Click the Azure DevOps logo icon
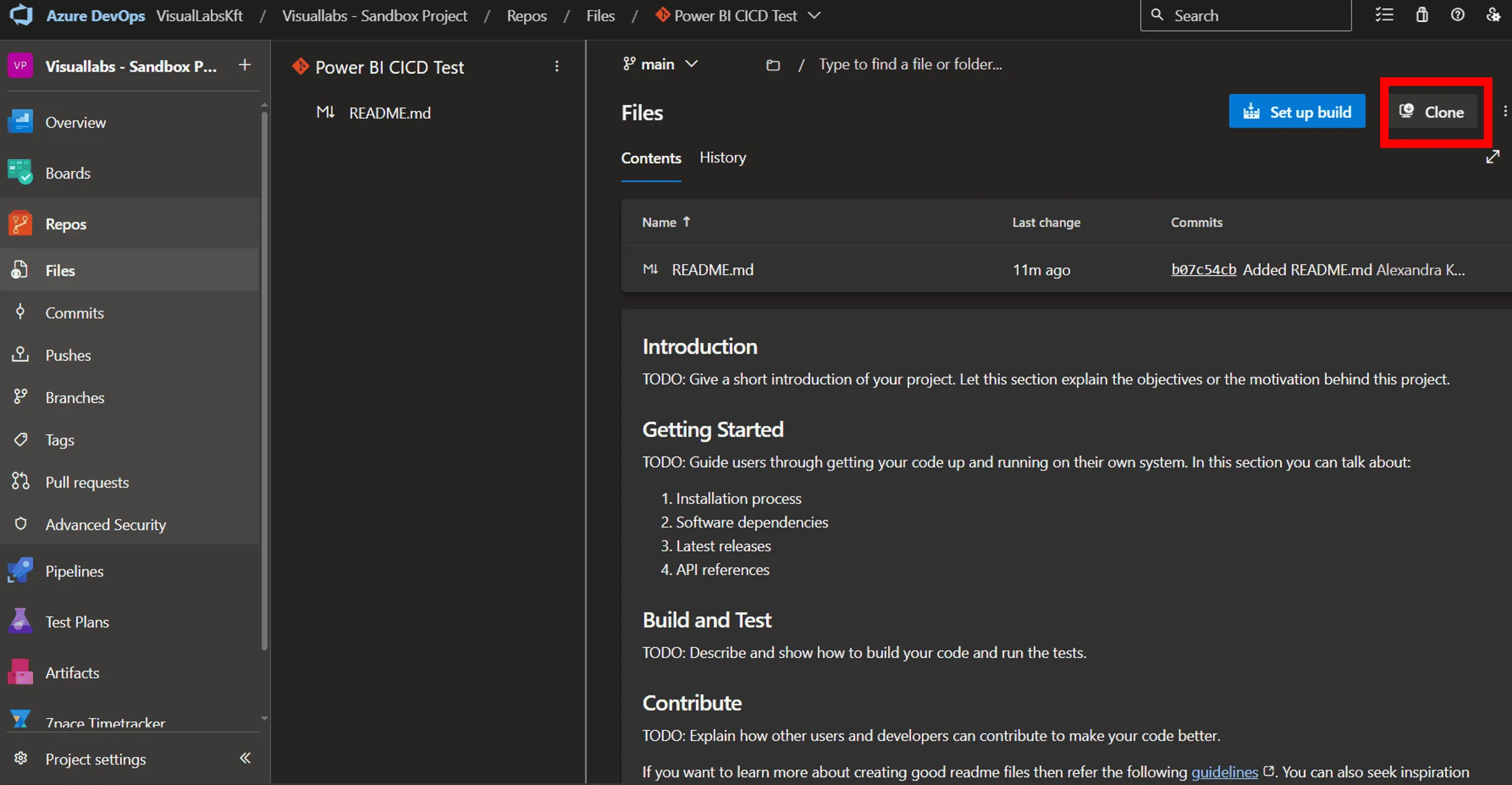The height and width of the screenshot is (785, 1512). 21,15
